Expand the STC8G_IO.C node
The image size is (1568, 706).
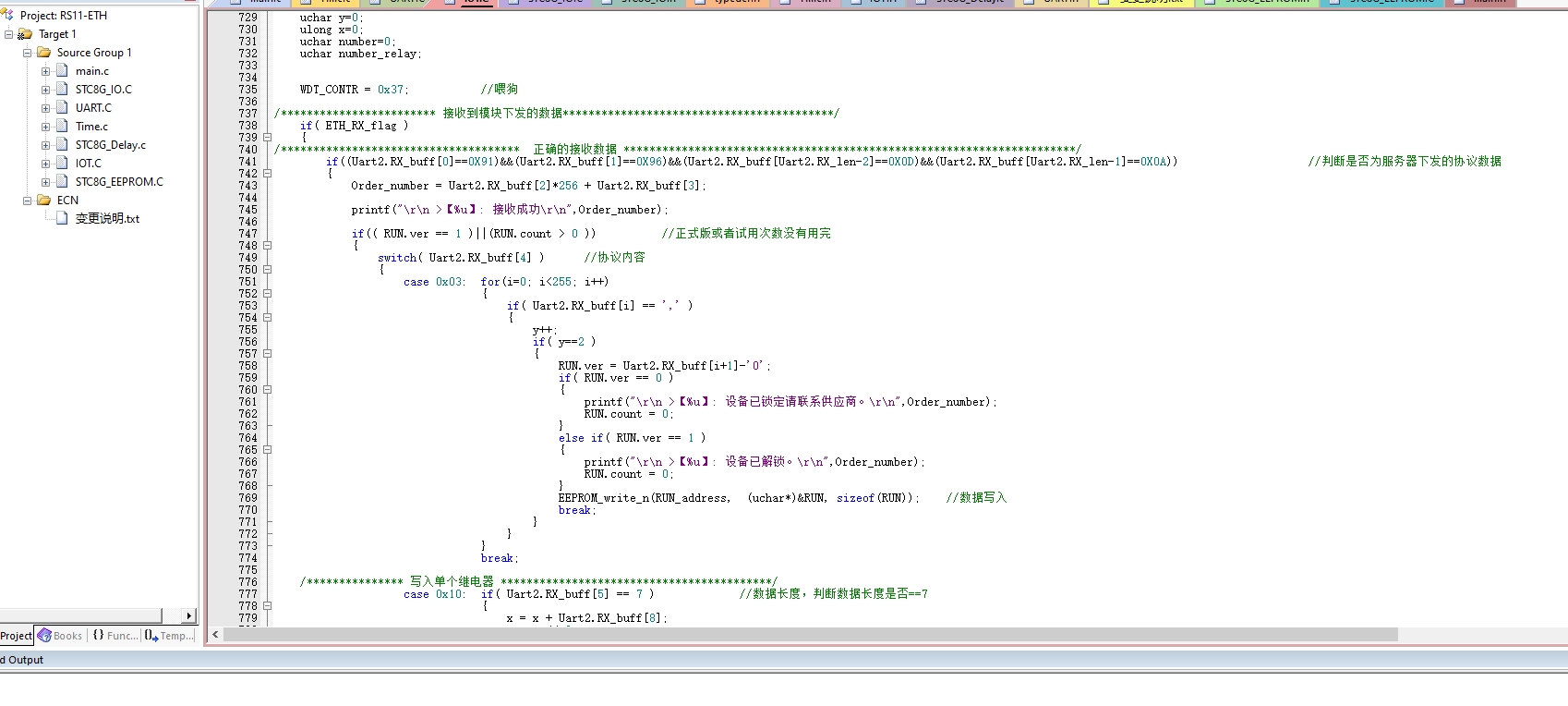[x=45, y=90]
